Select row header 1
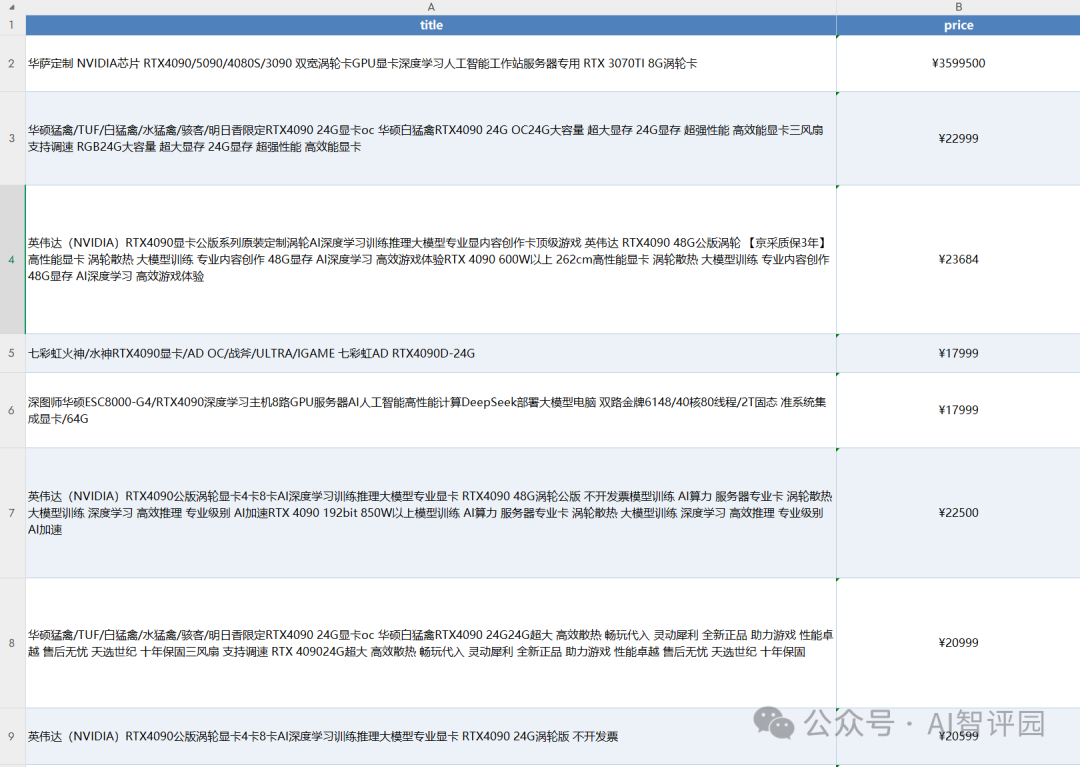Image resolution: width=1080 pixels, height=767 pixels. pyautogui.click(x=12, y=25)
